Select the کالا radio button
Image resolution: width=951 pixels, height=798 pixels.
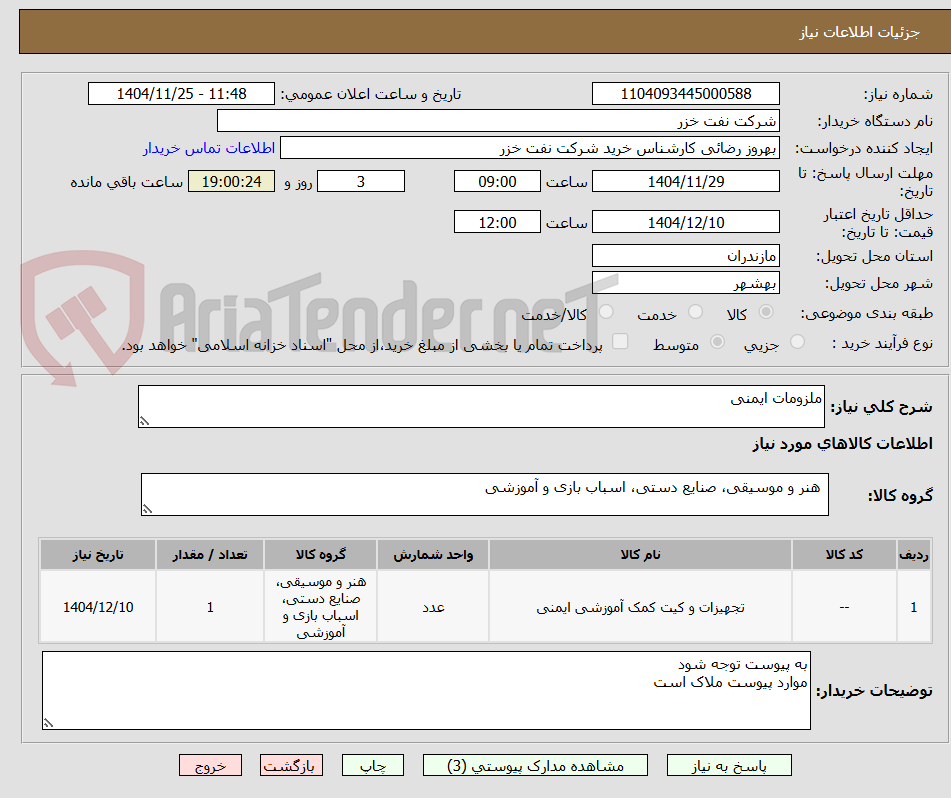click(766, 312)
